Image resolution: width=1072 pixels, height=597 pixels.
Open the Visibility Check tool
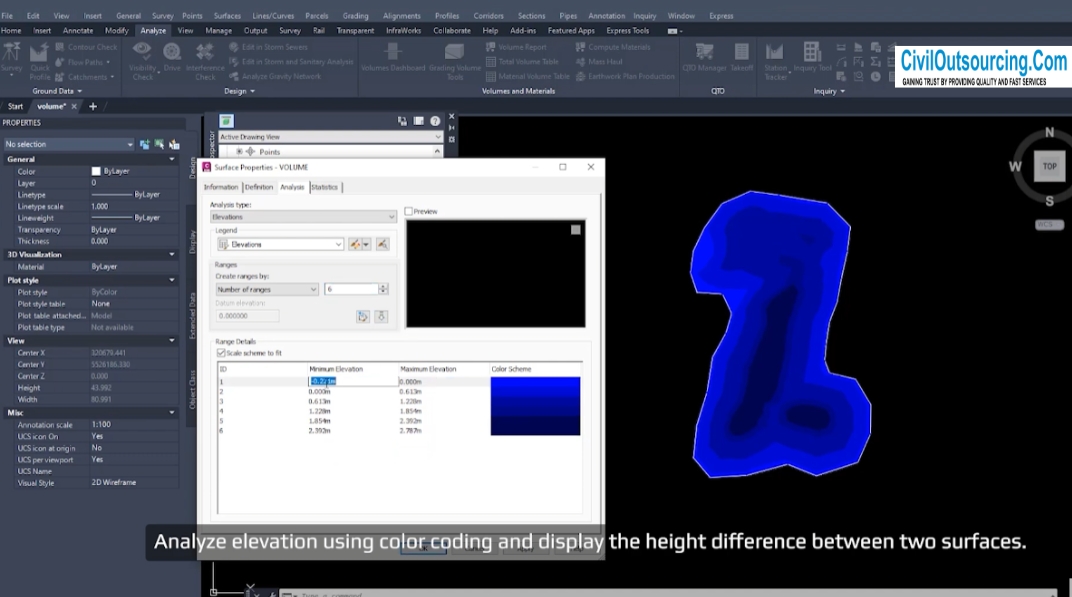142,61
